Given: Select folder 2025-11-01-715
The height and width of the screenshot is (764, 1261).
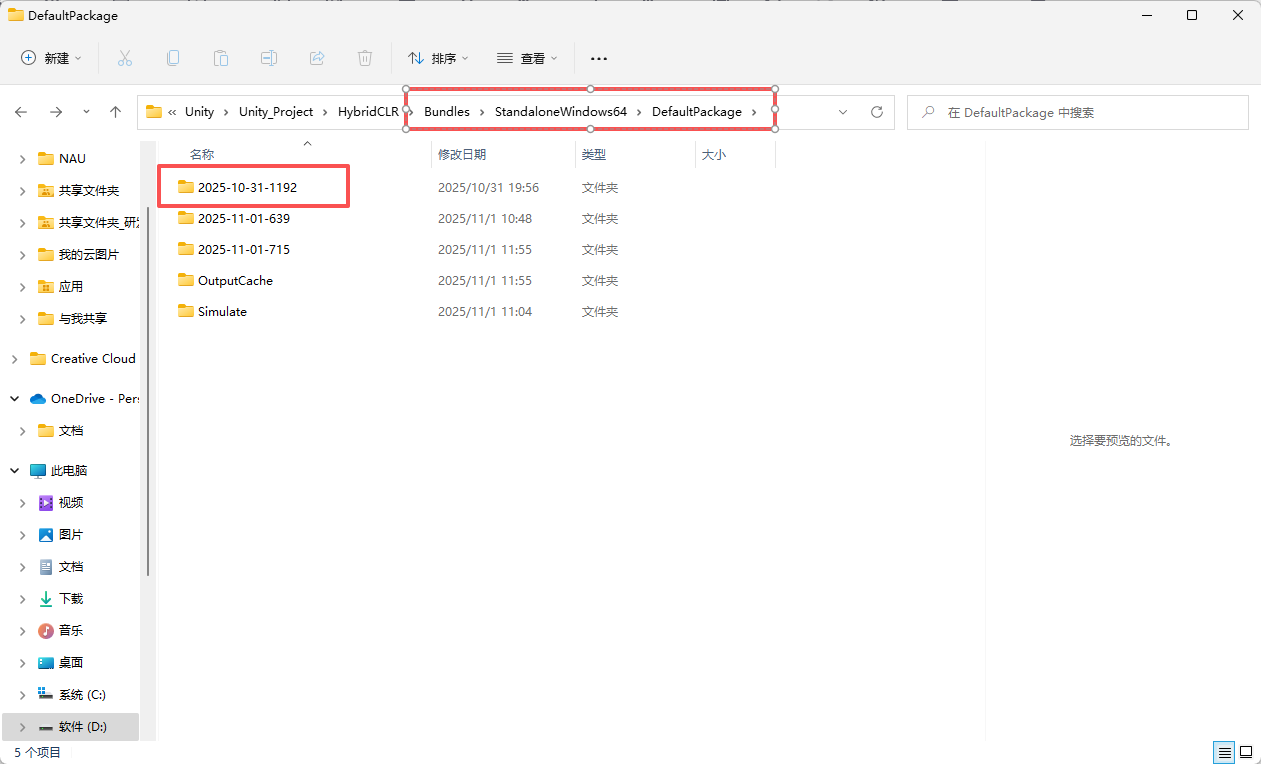Looking at the screenshot, I should (x=244, y=249).
